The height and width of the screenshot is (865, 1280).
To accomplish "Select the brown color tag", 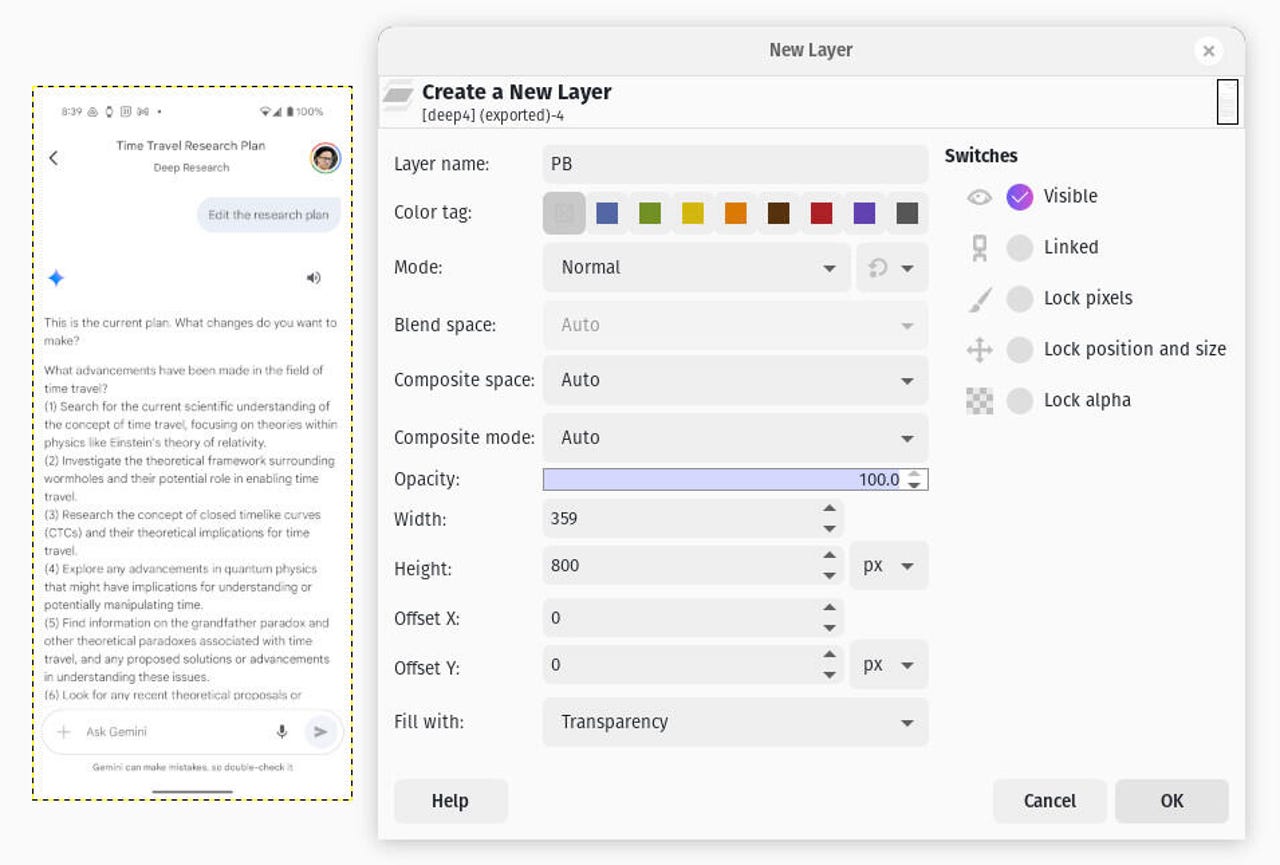I will click(x=779, y=213).
